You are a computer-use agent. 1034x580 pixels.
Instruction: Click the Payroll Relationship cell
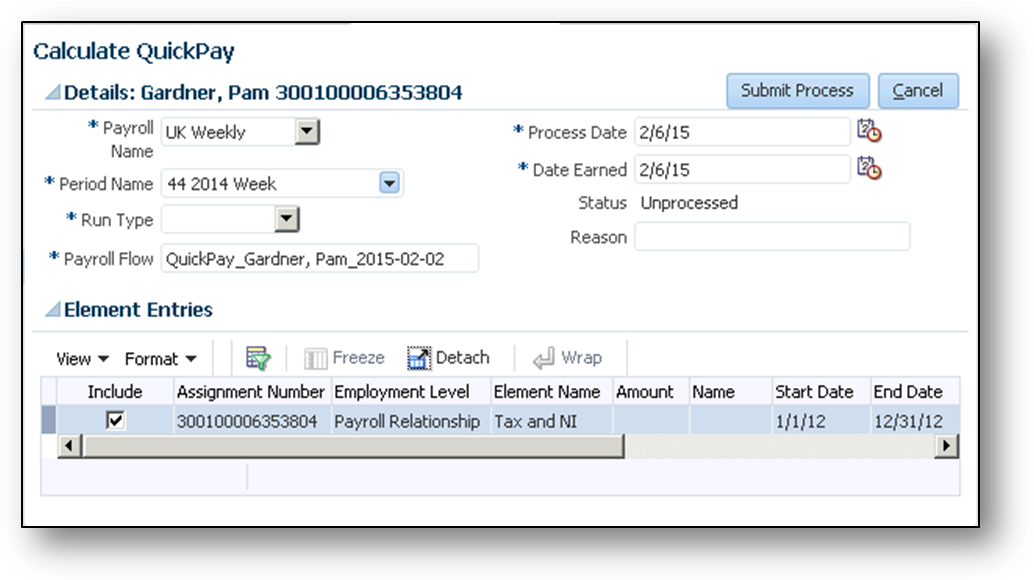pos(410,420)
